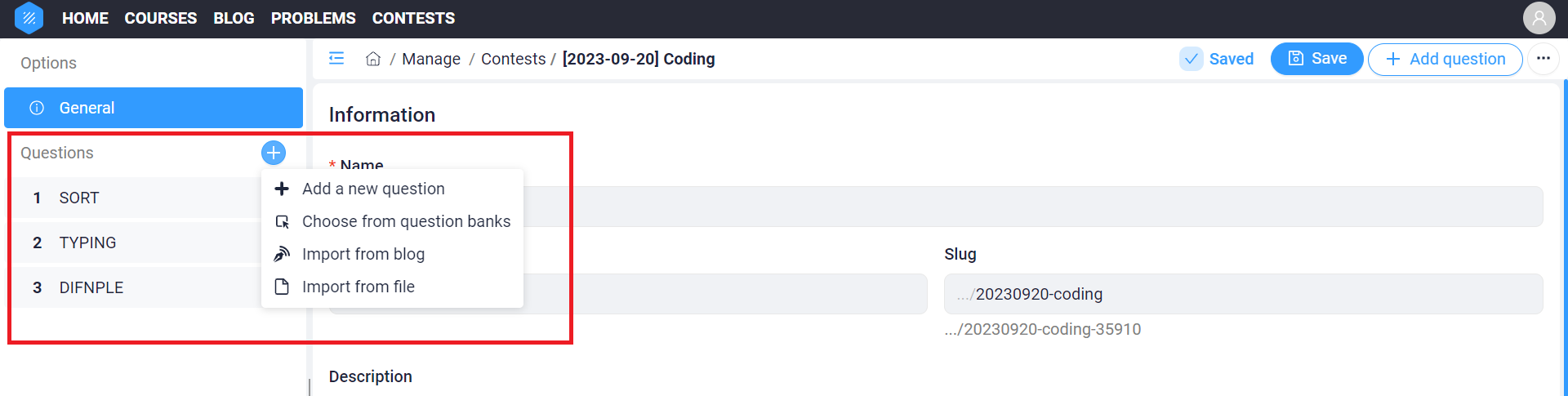Click the site logo icon
The image size is (1568, 396).
pos(29,18)
